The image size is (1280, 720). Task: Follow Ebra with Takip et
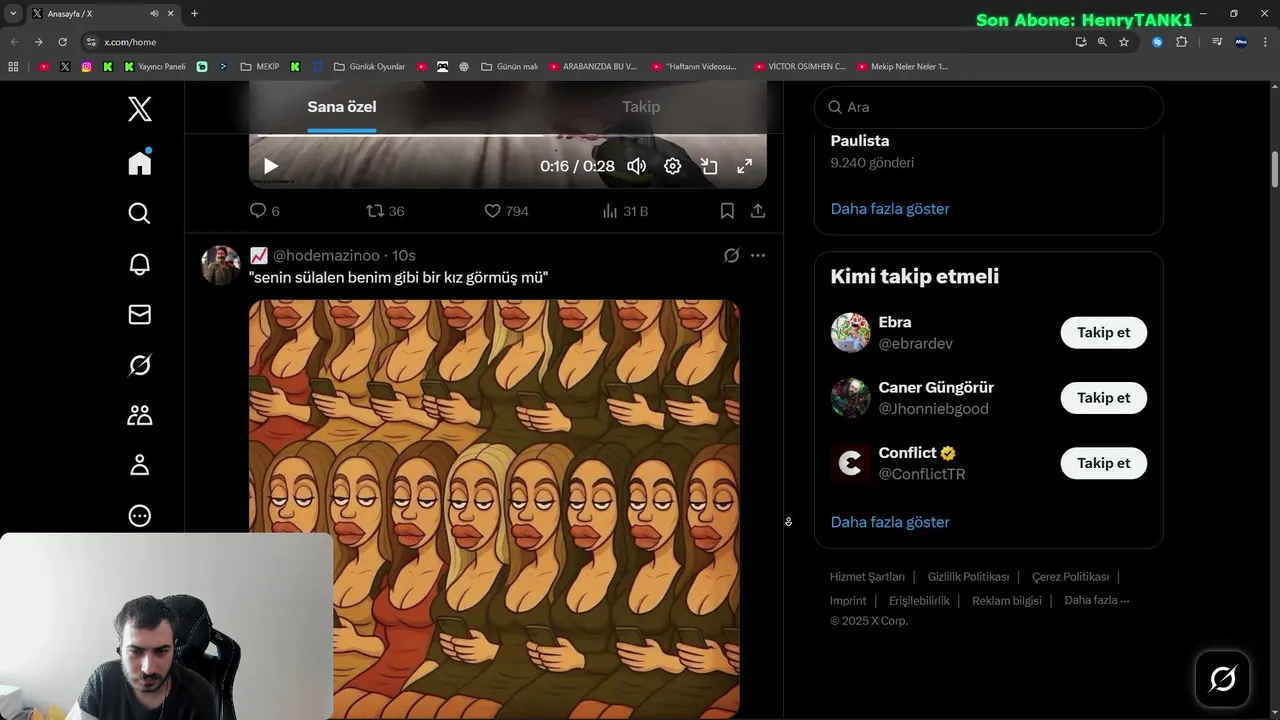1104,332
